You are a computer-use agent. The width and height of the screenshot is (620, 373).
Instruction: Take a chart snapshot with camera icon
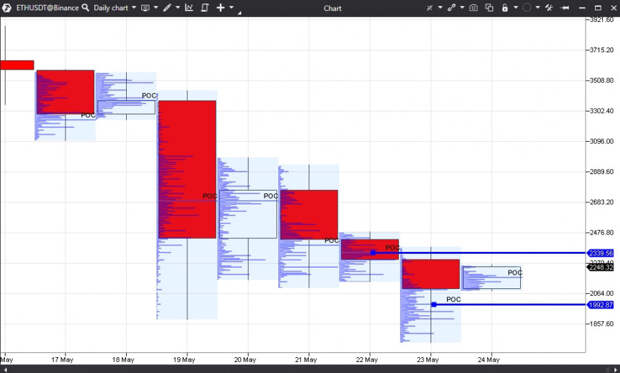coord(473,8)
